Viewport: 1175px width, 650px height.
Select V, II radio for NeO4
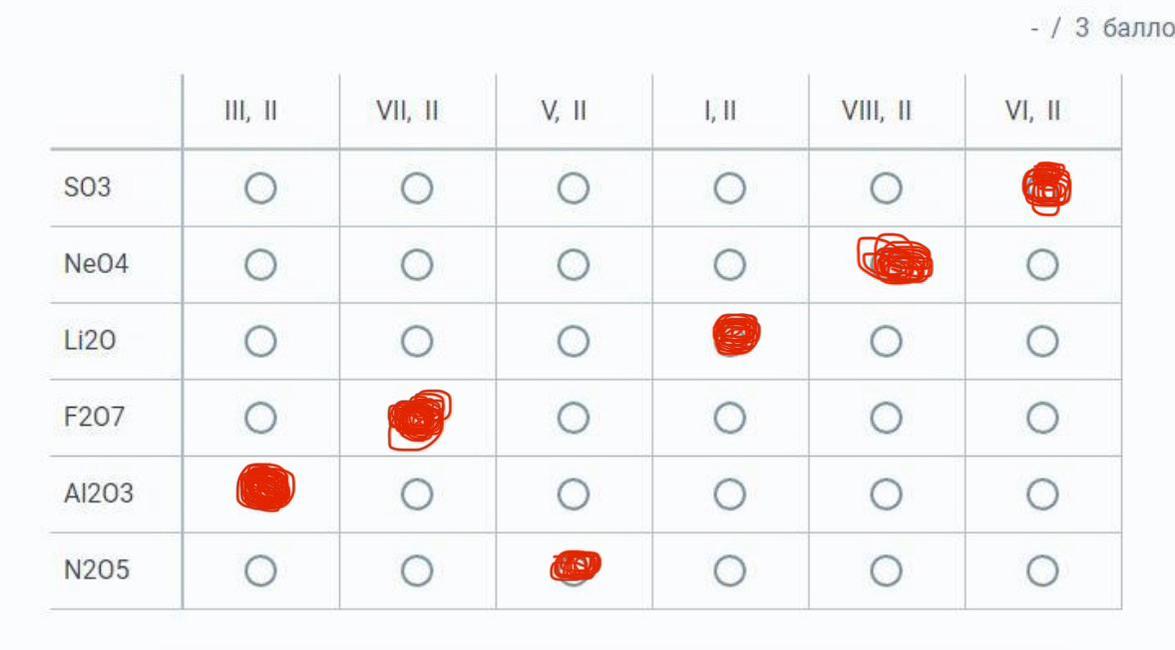[x=573, y=265]
